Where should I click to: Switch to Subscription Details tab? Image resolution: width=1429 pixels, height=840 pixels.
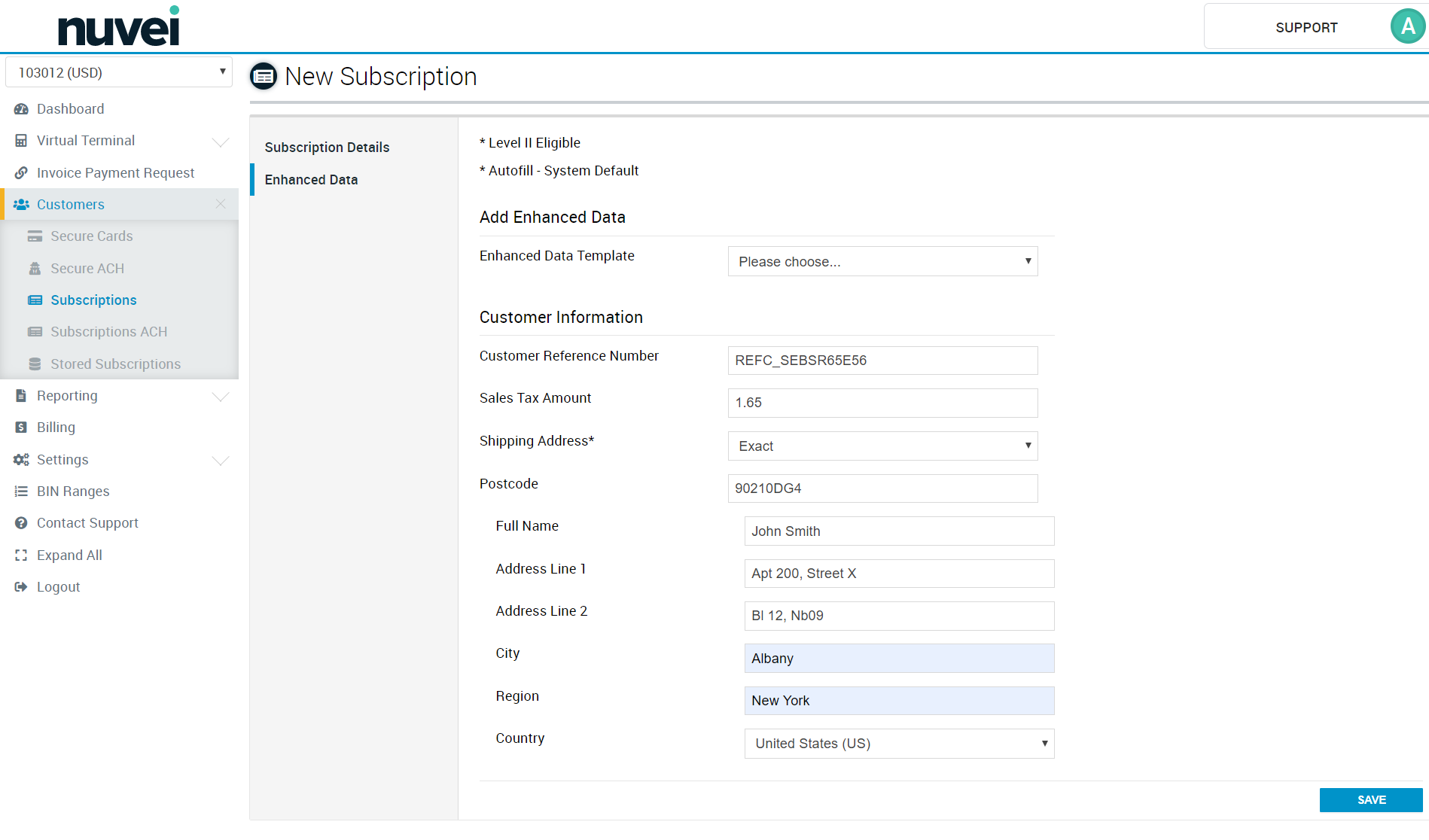click(327, 148)
